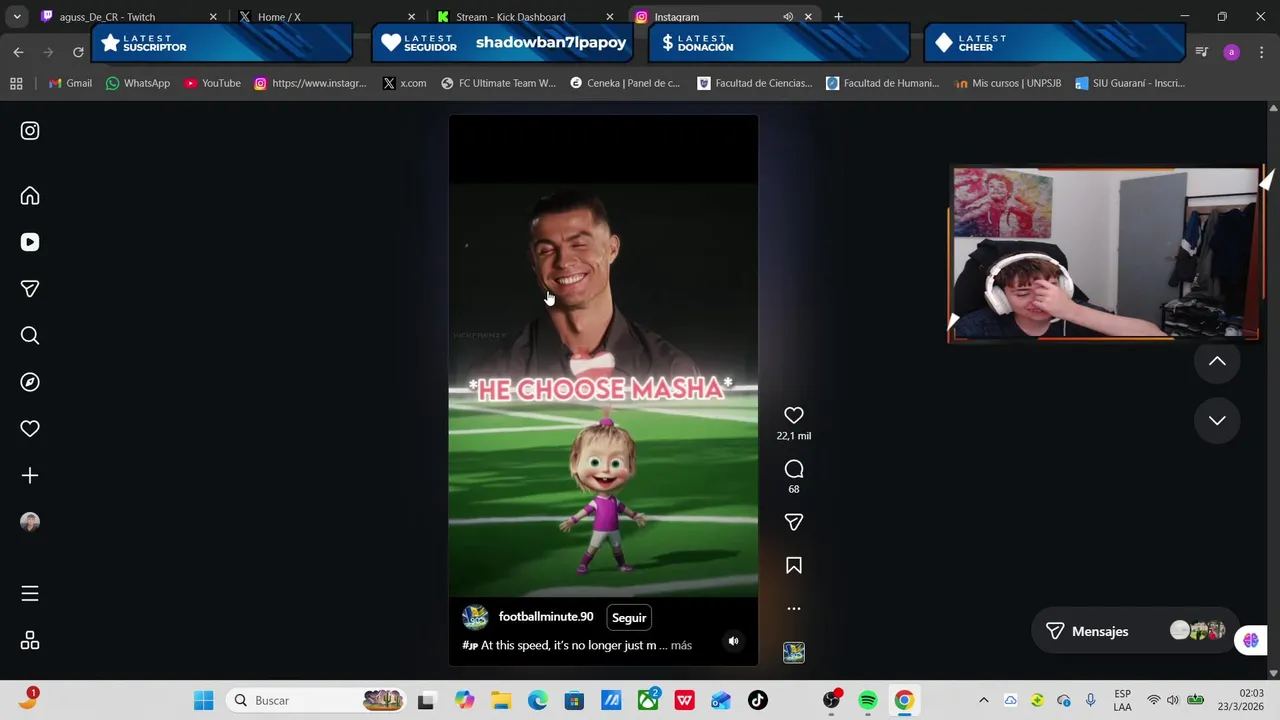Go to previous reel with the up chevron
The width and height of the screenshot is (1280, 720).
click(x=1217, y=361)
